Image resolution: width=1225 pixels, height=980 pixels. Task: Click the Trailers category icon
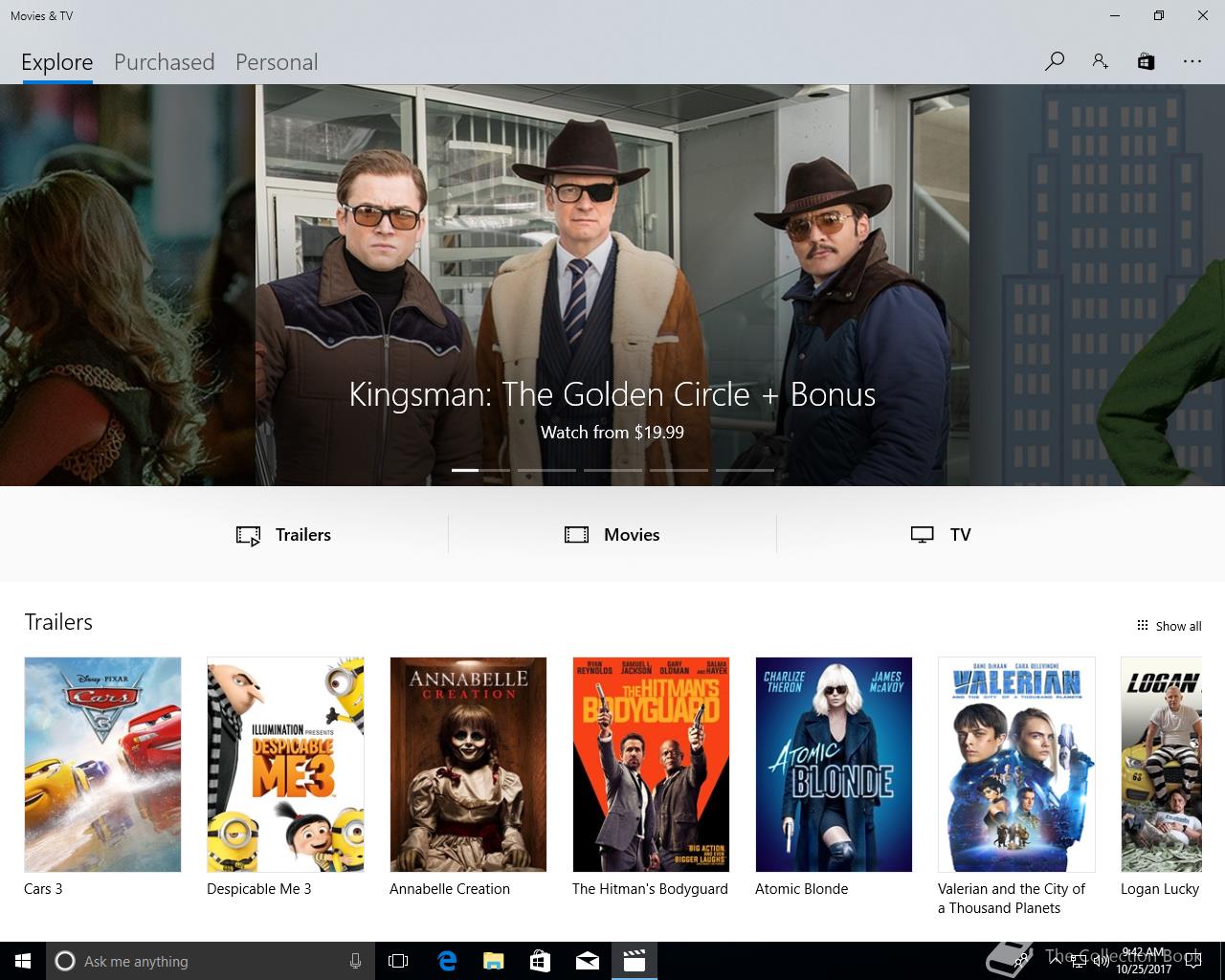(248, 535)
